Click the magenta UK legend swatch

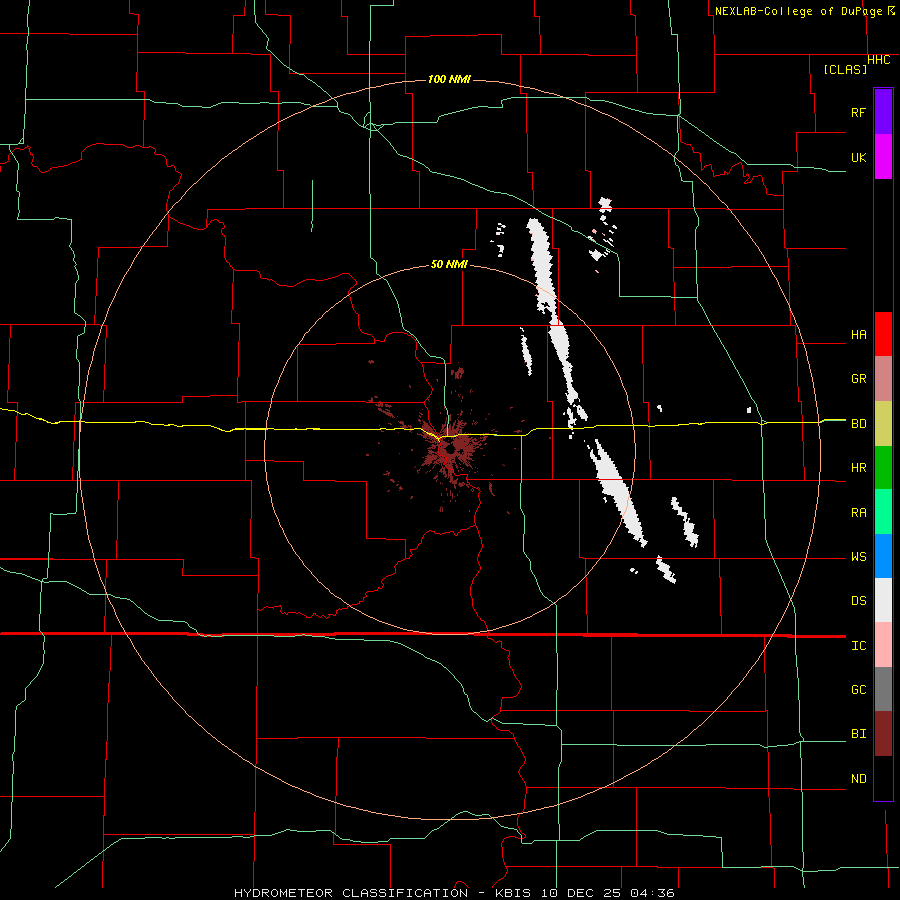click(883, 157)
